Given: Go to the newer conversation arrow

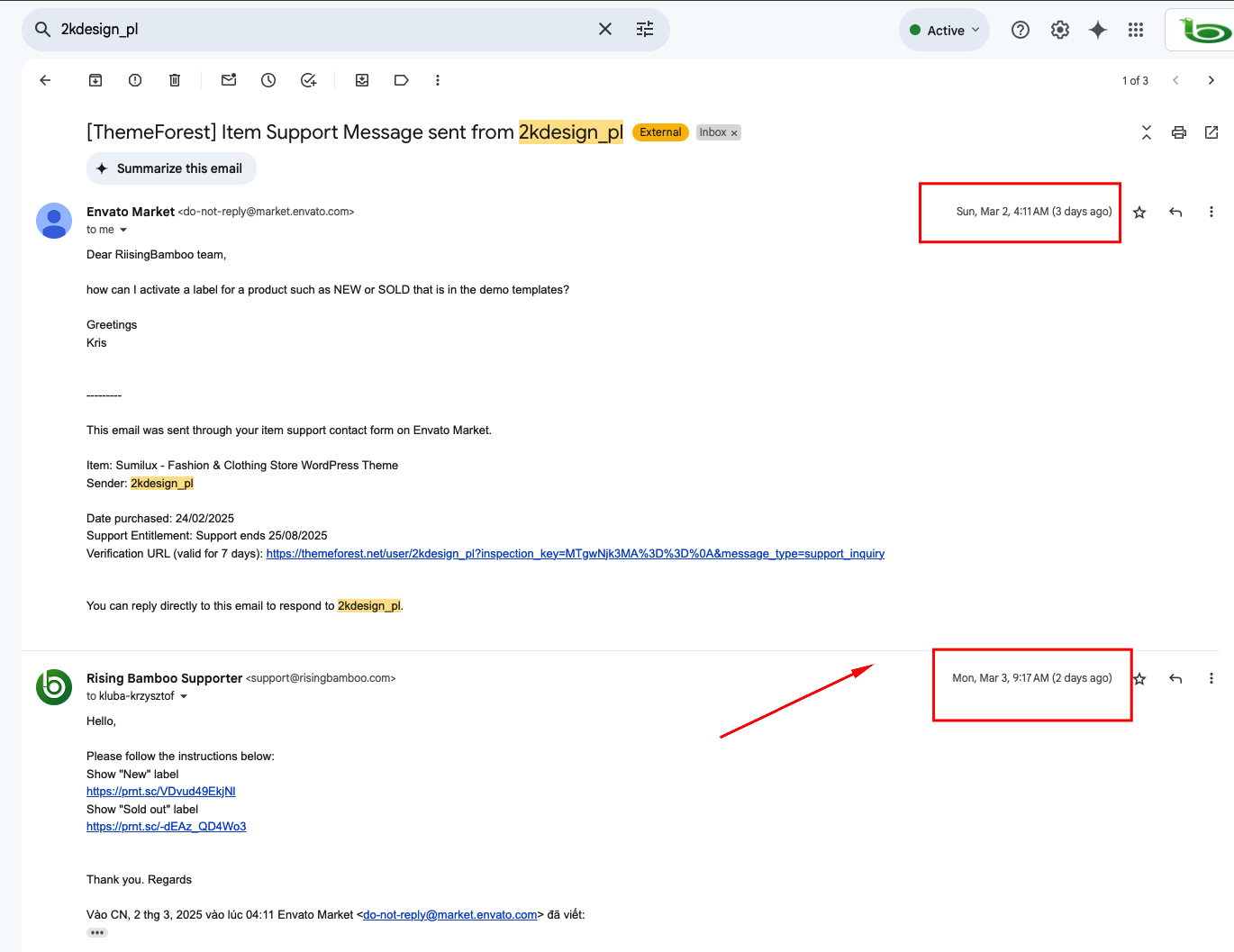Looking at the screenshot, I should pos(1175,80).
